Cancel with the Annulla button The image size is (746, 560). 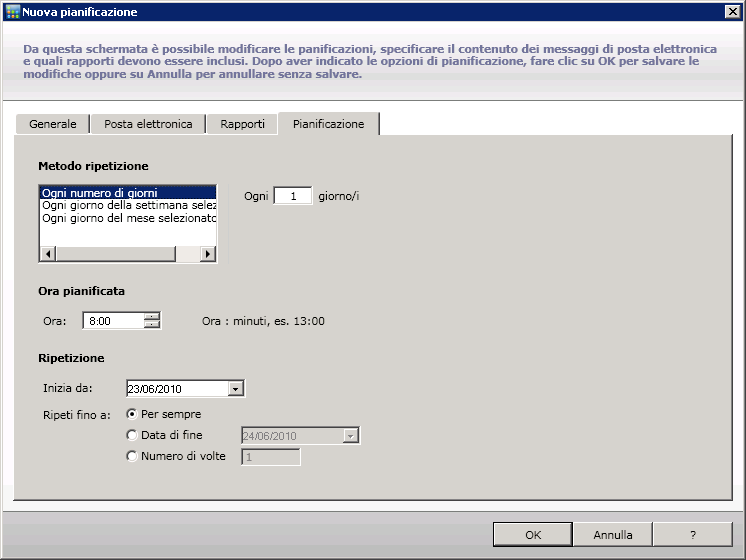coord(613,535)
